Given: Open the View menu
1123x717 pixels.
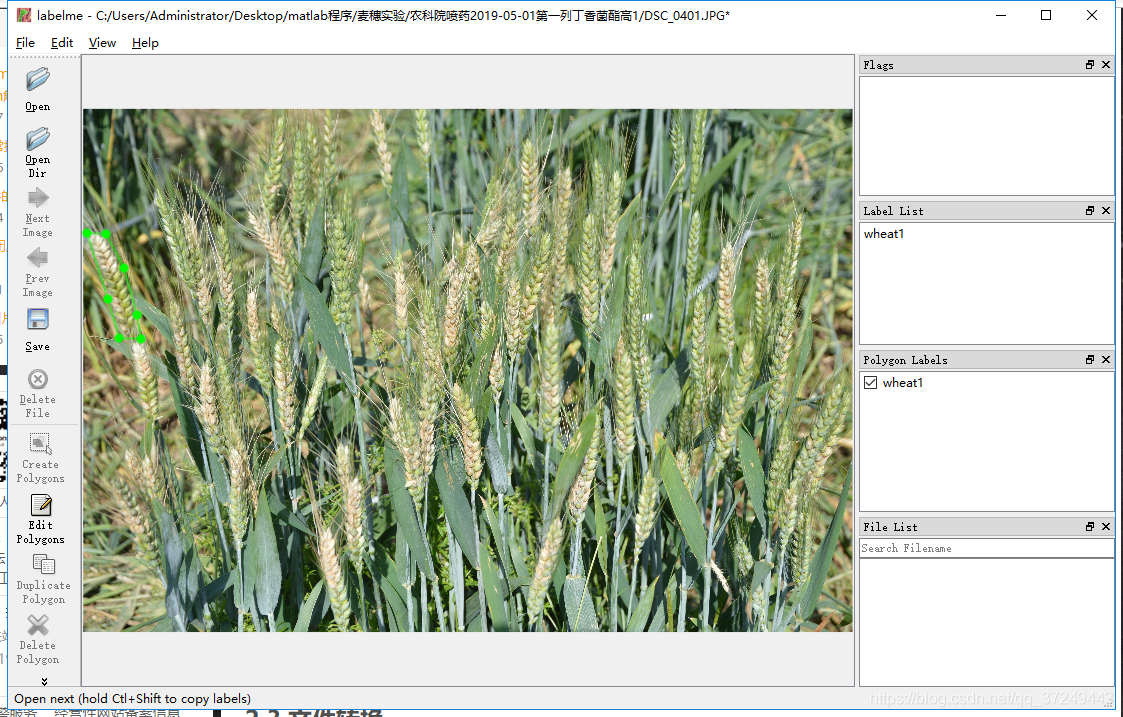Looking at the screenshot, I should click(x=102, y=43).
